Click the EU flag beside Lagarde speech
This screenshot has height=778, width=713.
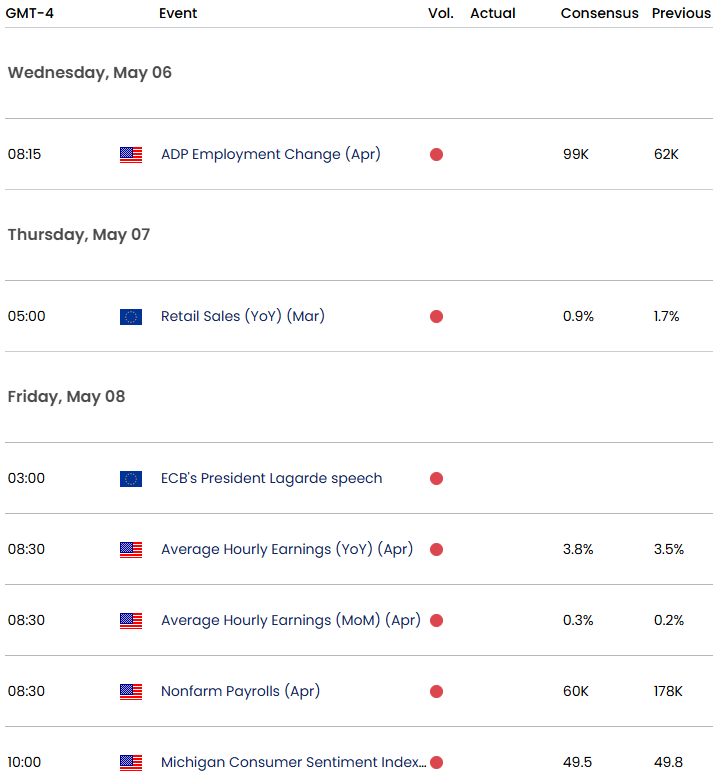pos(131,479)
